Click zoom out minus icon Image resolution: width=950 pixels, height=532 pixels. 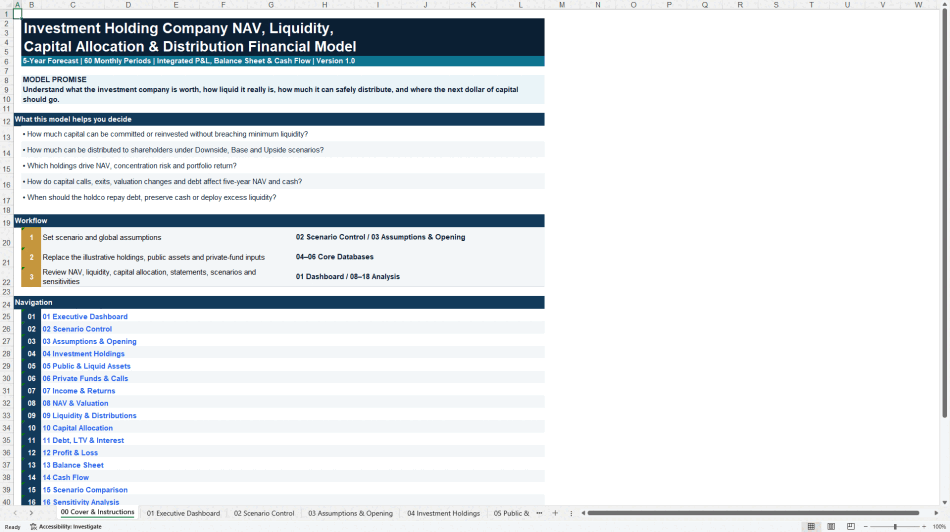[865, 527]
